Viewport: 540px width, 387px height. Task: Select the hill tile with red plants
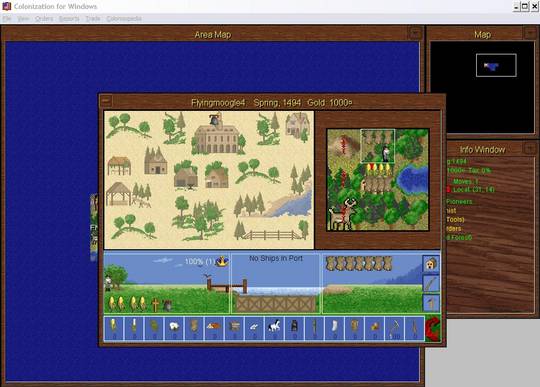pos(344,146)
